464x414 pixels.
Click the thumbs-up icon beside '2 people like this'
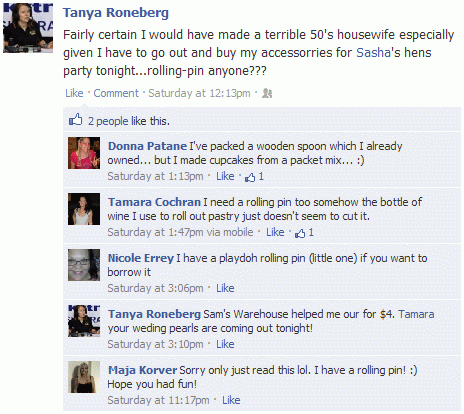[x=75, y=120]
